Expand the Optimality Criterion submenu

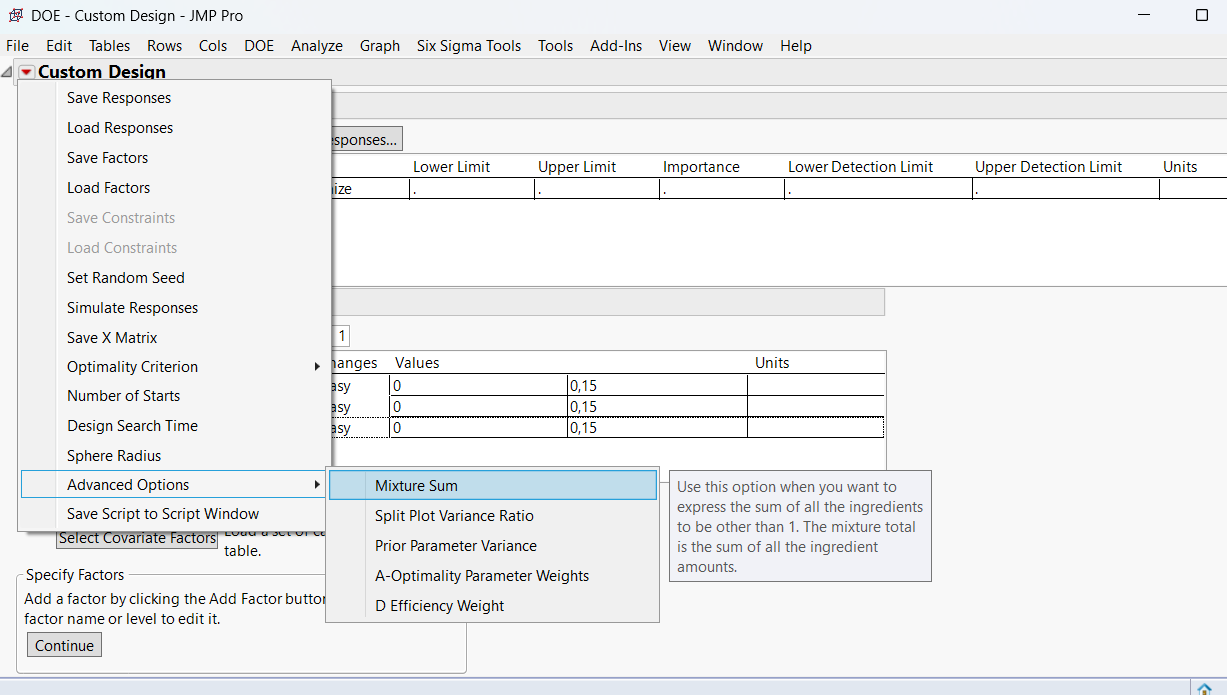click(132, 367)
